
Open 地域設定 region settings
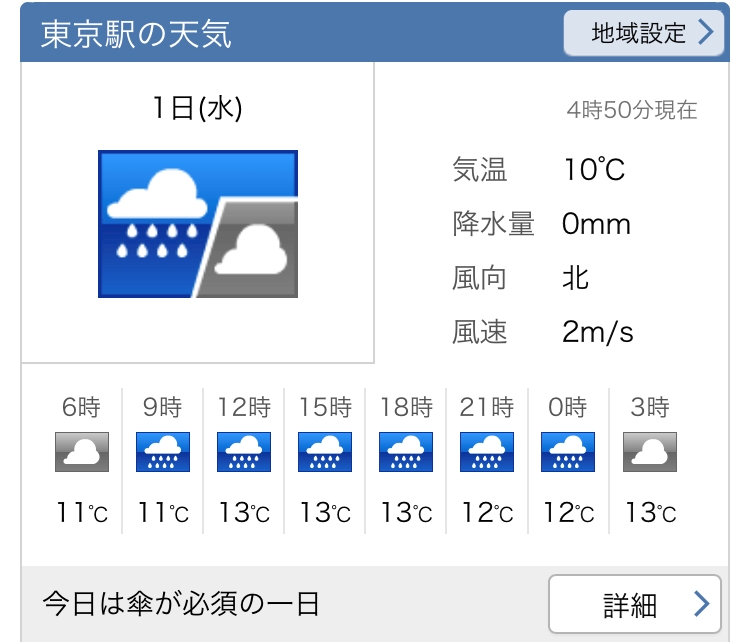(x=643, y=33)
